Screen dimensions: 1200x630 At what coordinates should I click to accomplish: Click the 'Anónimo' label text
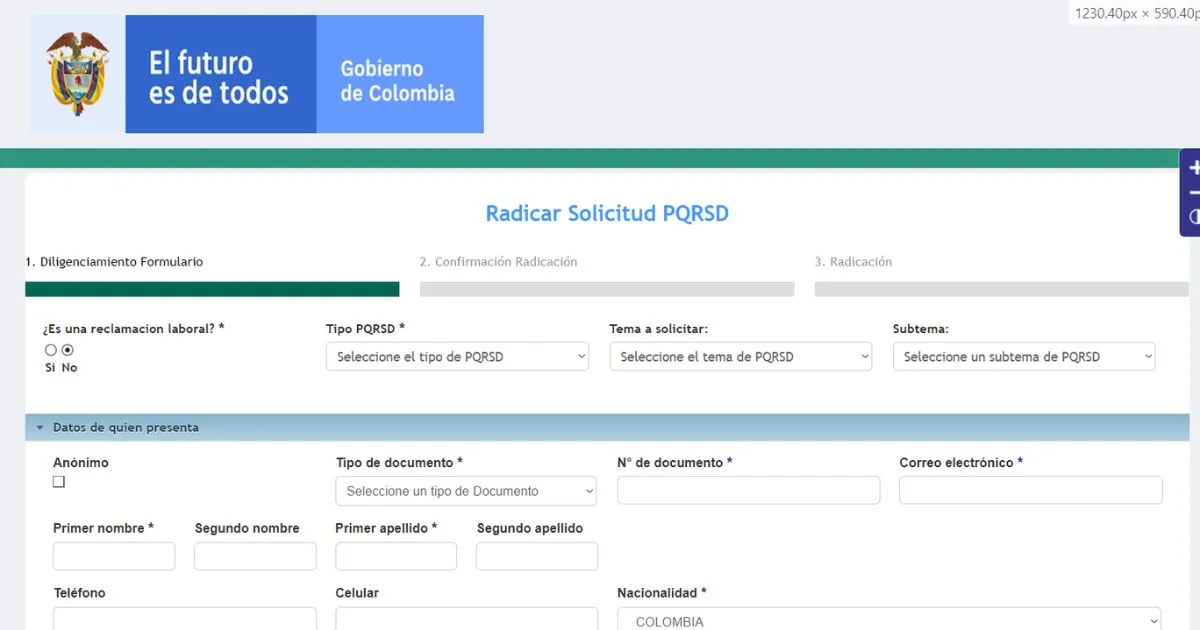[x=81, y=463]
